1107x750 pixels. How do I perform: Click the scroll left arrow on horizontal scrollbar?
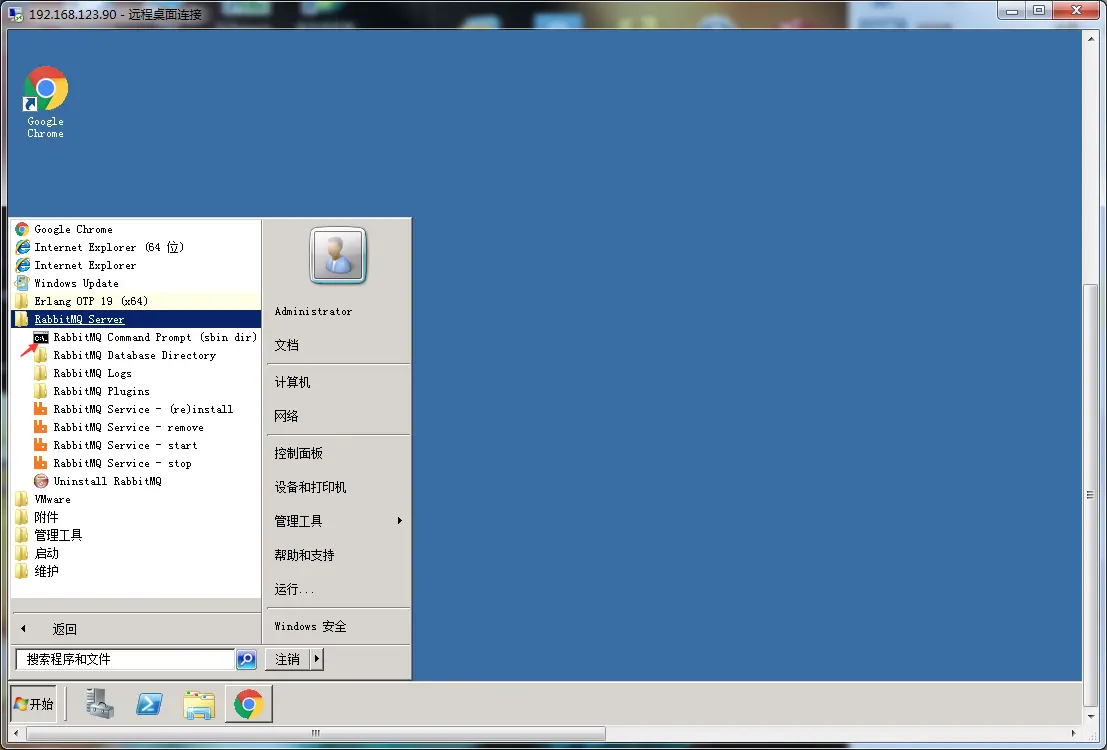[x=16, y=733]
